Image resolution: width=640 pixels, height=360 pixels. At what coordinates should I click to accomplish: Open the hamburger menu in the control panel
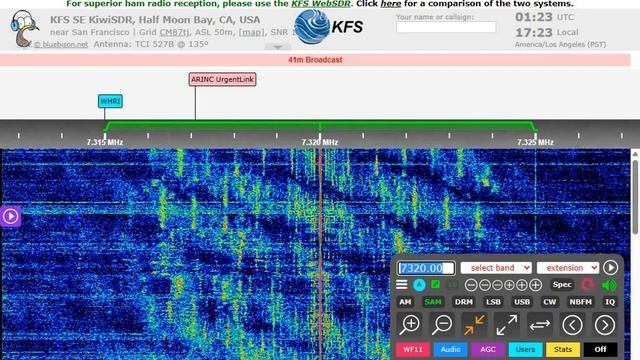(402, 285)
